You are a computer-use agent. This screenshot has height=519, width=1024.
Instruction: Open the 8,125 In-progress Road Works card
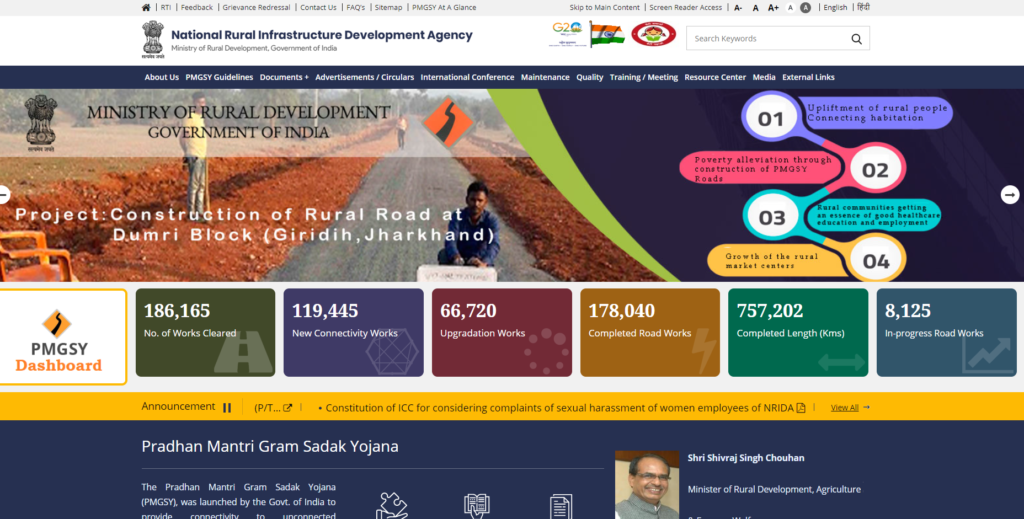[946, 332]
